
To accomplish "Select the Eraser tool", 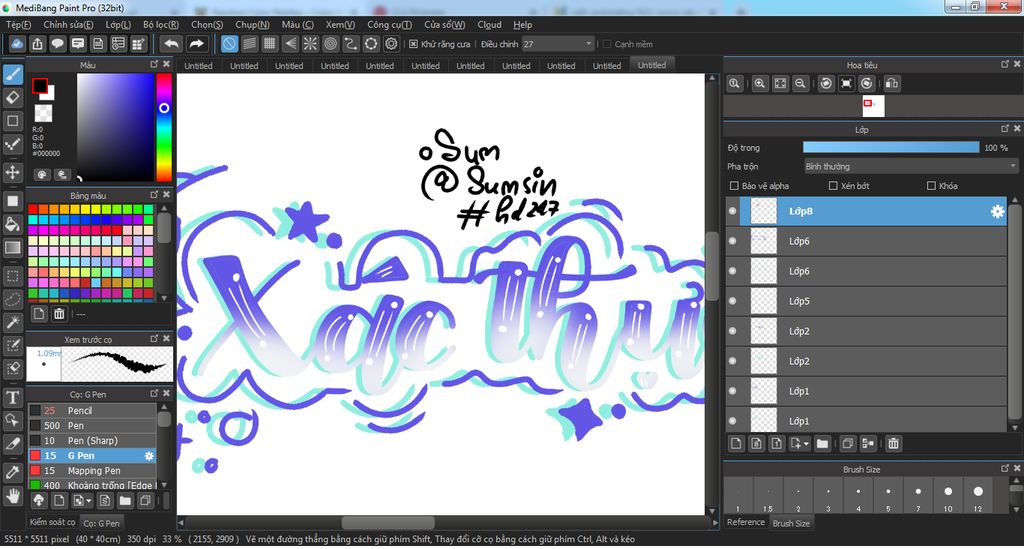I will [12, 98].
